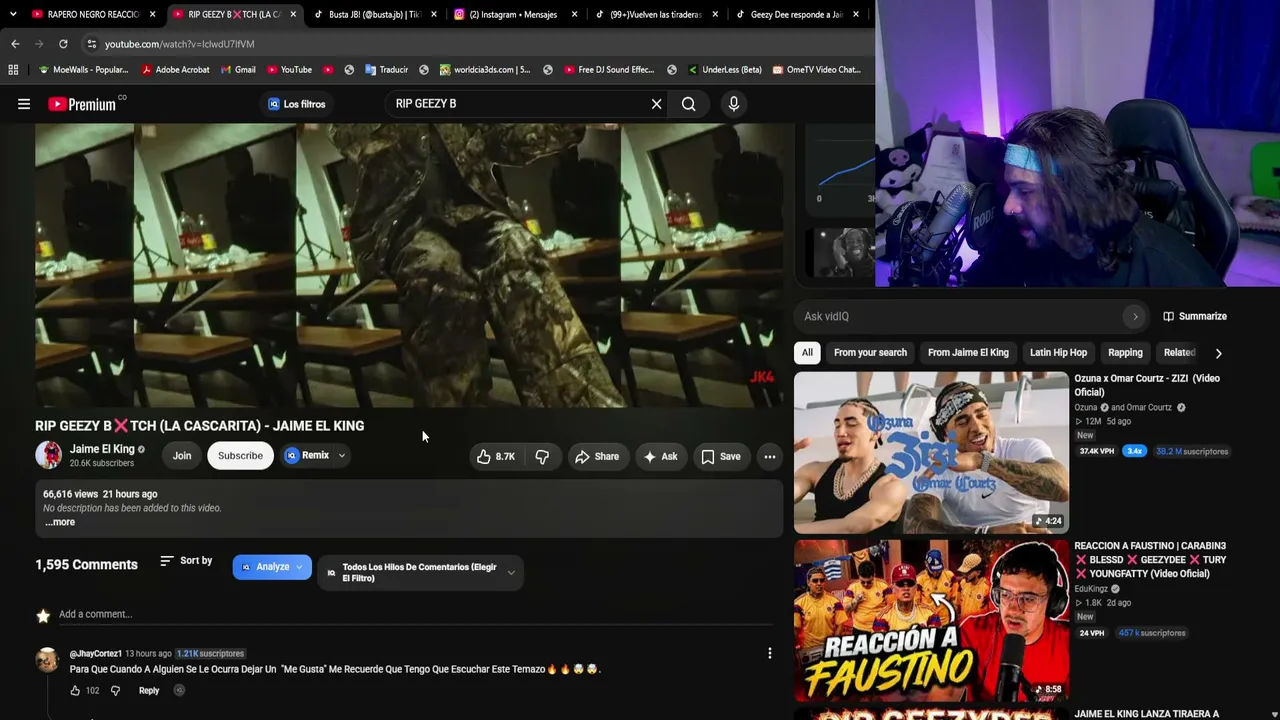Focus the Ask vidIQ input field

tap(962, 316)
